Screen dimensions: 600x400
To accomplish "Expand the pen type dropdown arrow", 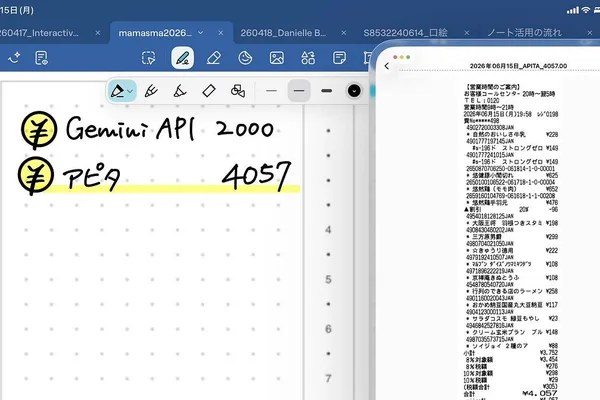I will [x=130, y=91].
